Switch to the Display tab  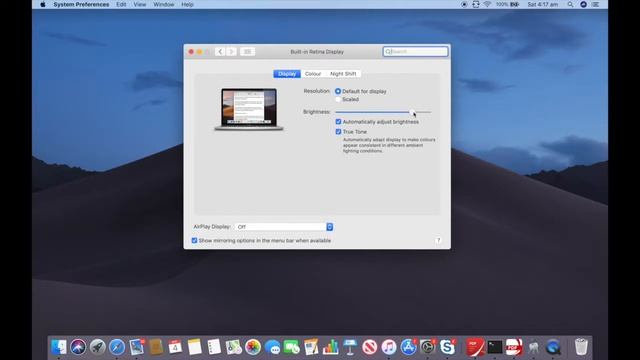pos(287,74)
